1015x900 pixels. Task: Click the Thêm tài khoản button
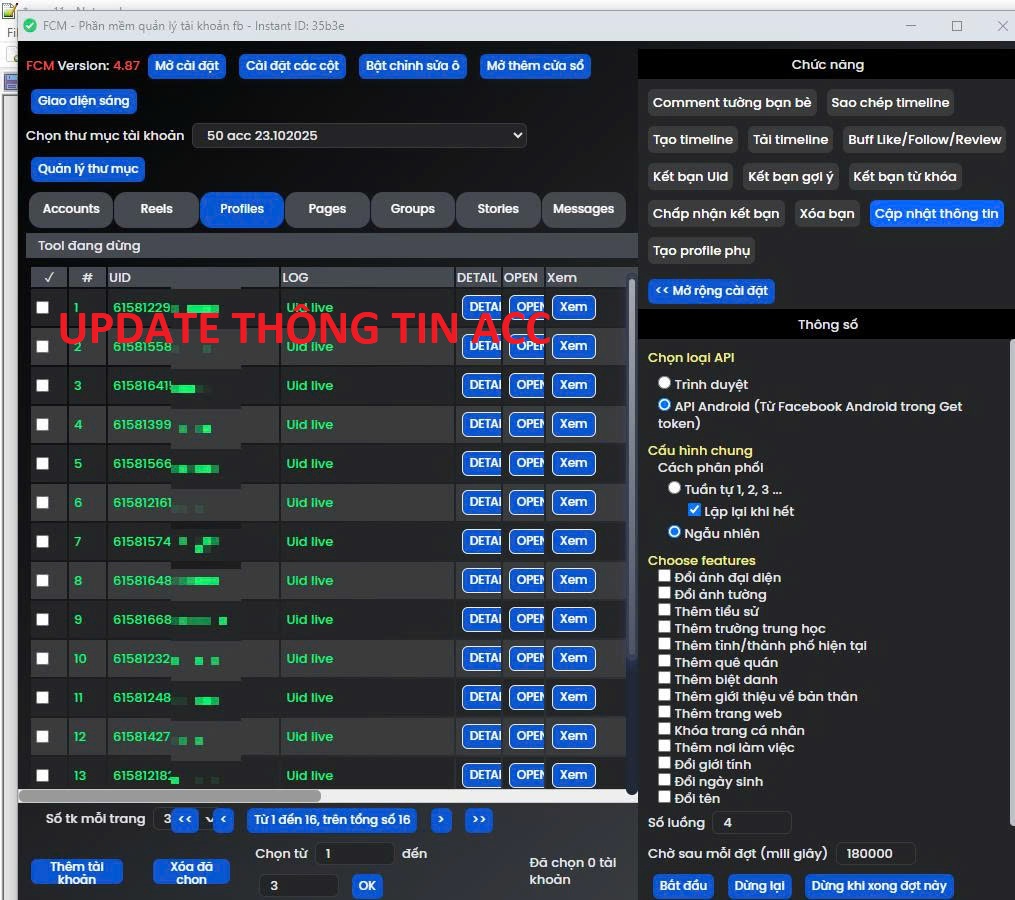[x=77, y=872]
